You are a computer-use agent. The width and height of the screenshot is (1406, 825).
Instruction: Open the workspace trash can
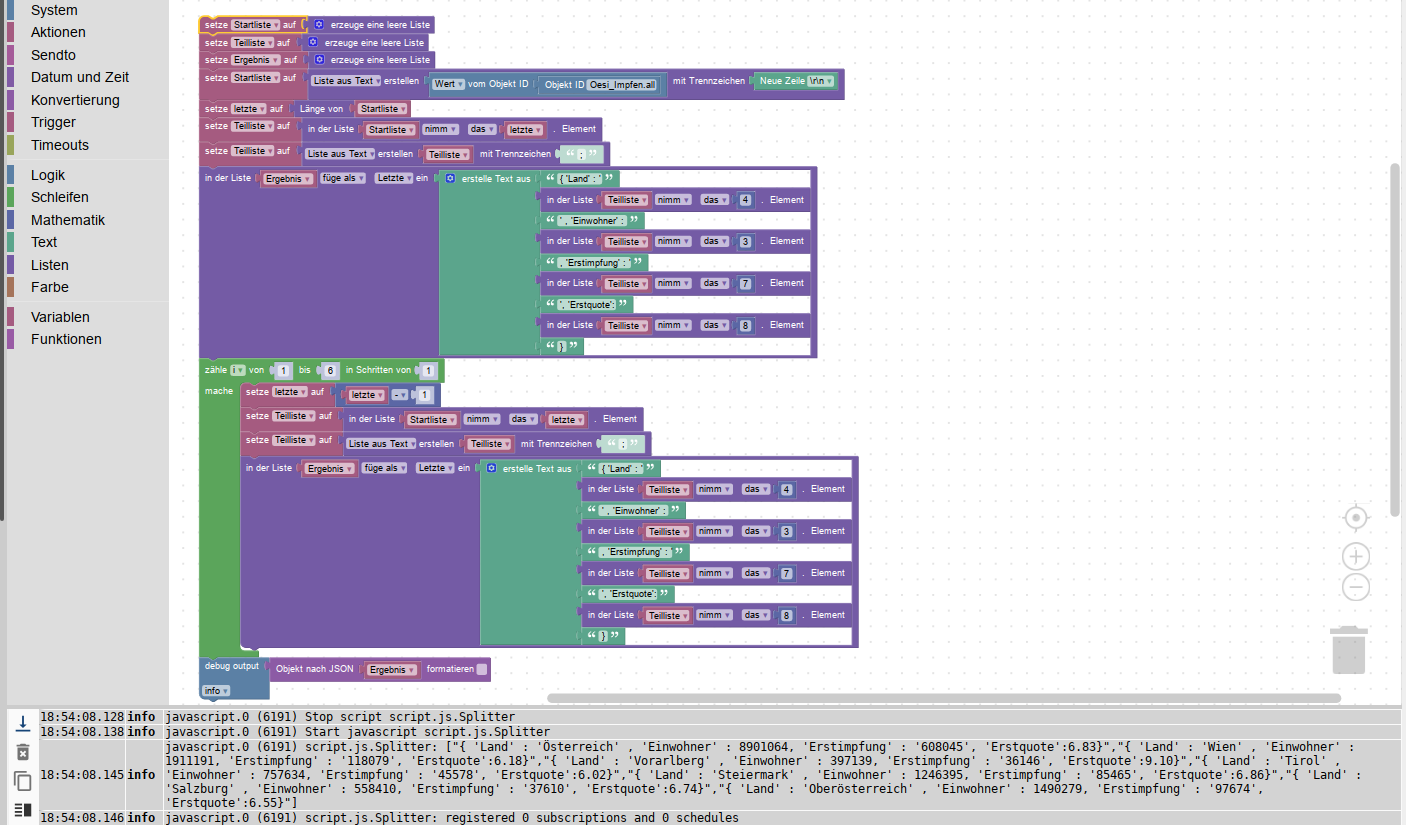[1348, 649]
